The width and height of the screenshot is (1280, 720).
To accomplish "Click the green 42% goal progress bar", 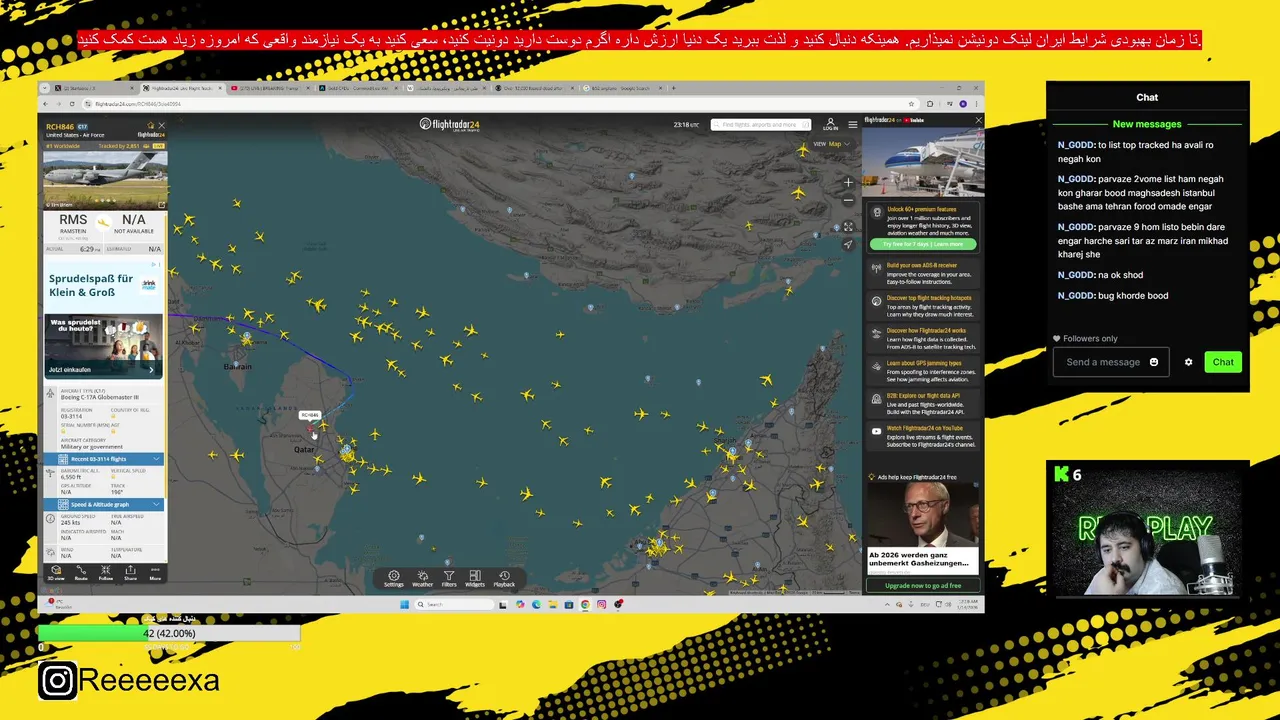I will (168, 633).
